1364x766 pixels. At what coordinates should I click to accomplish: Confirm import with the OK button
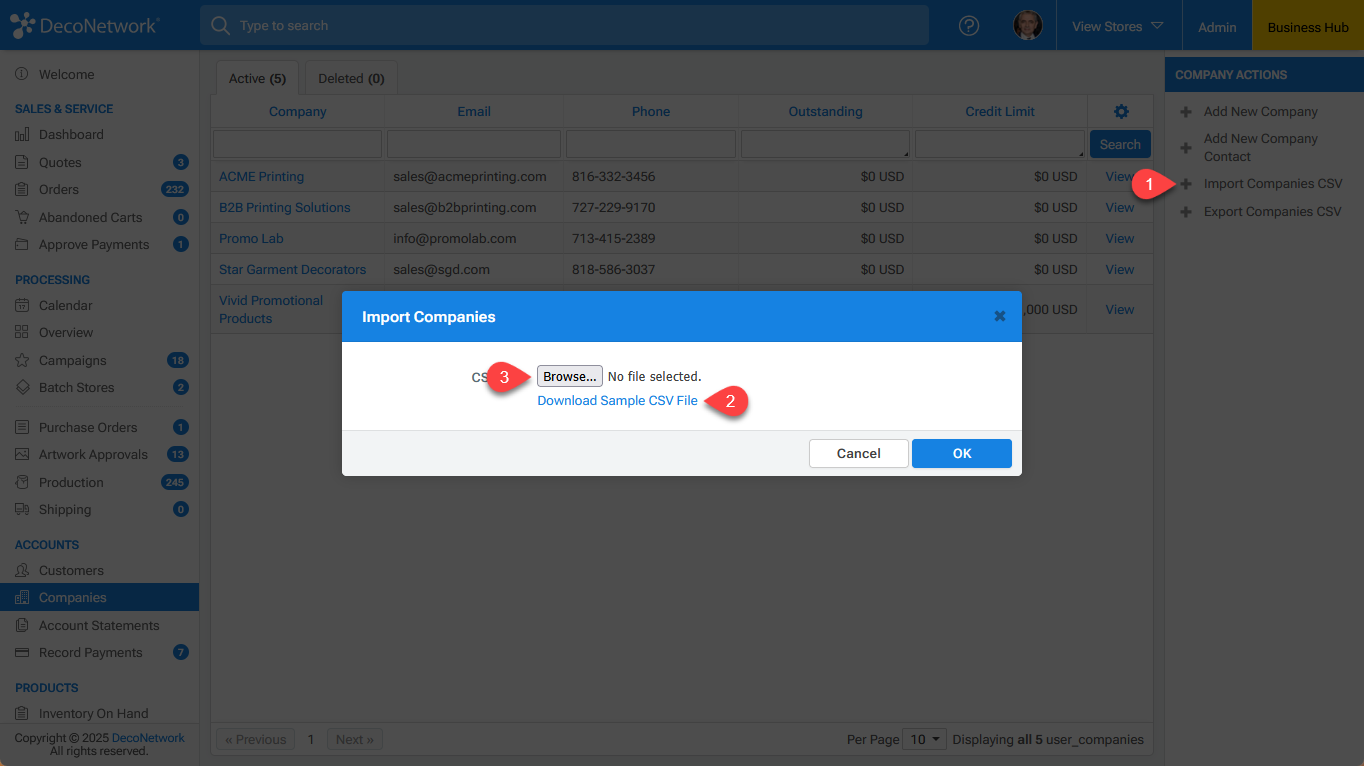(962, 453)
